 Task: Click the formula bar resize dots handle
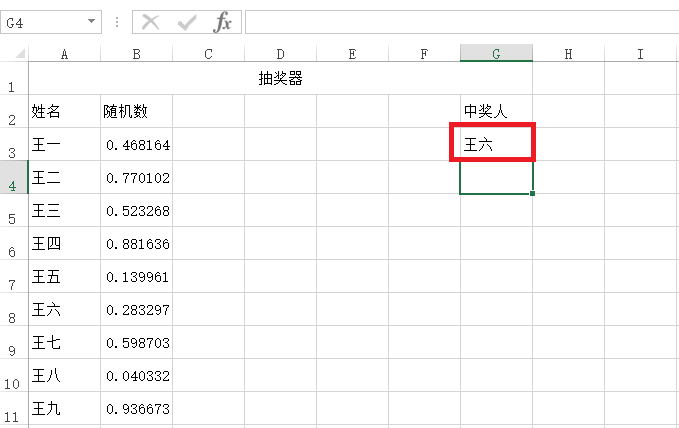pyautogui.click(x=117, y=22)
